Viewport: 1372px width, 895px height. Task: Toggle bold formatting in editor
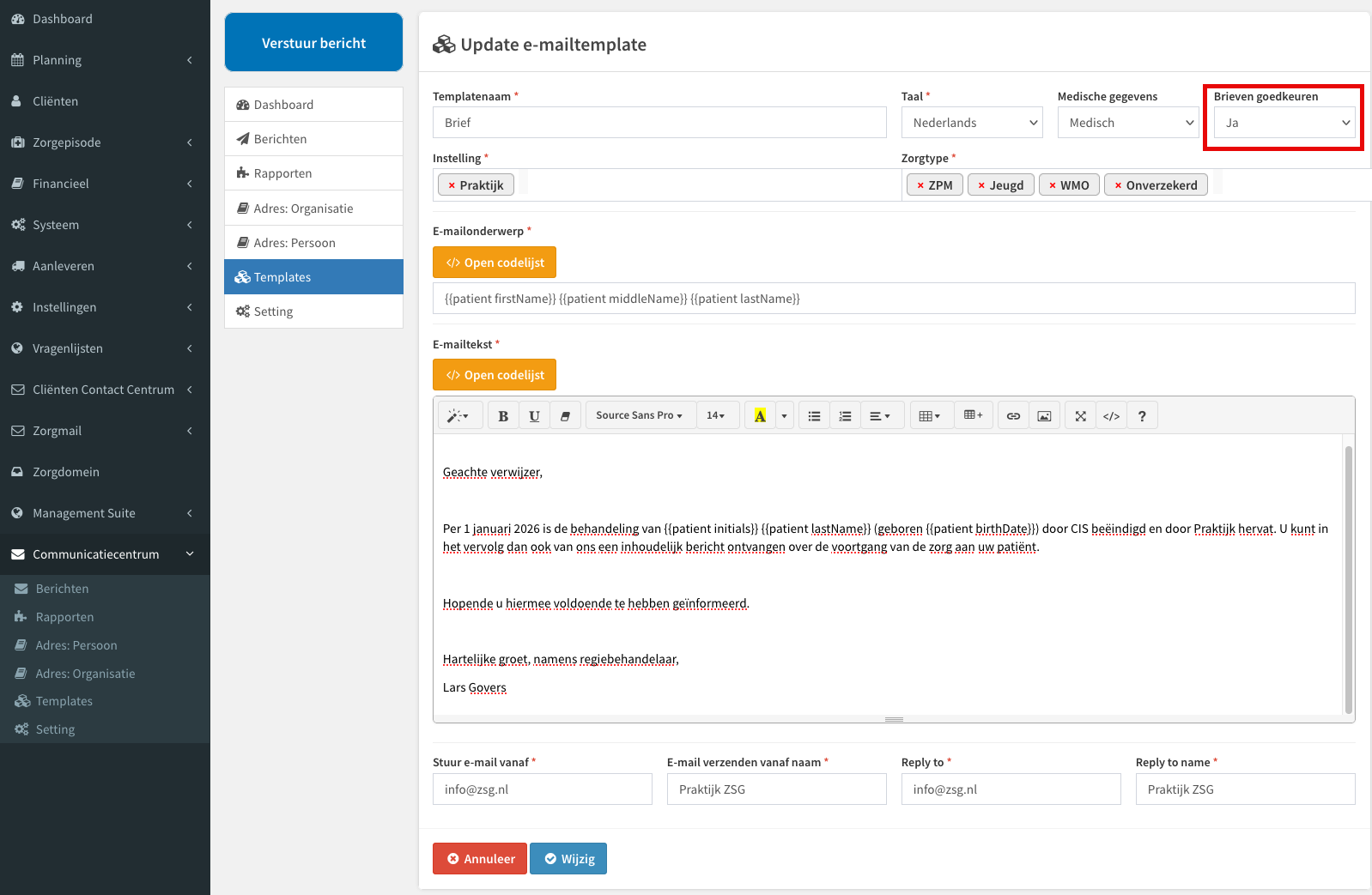point(503,416)
